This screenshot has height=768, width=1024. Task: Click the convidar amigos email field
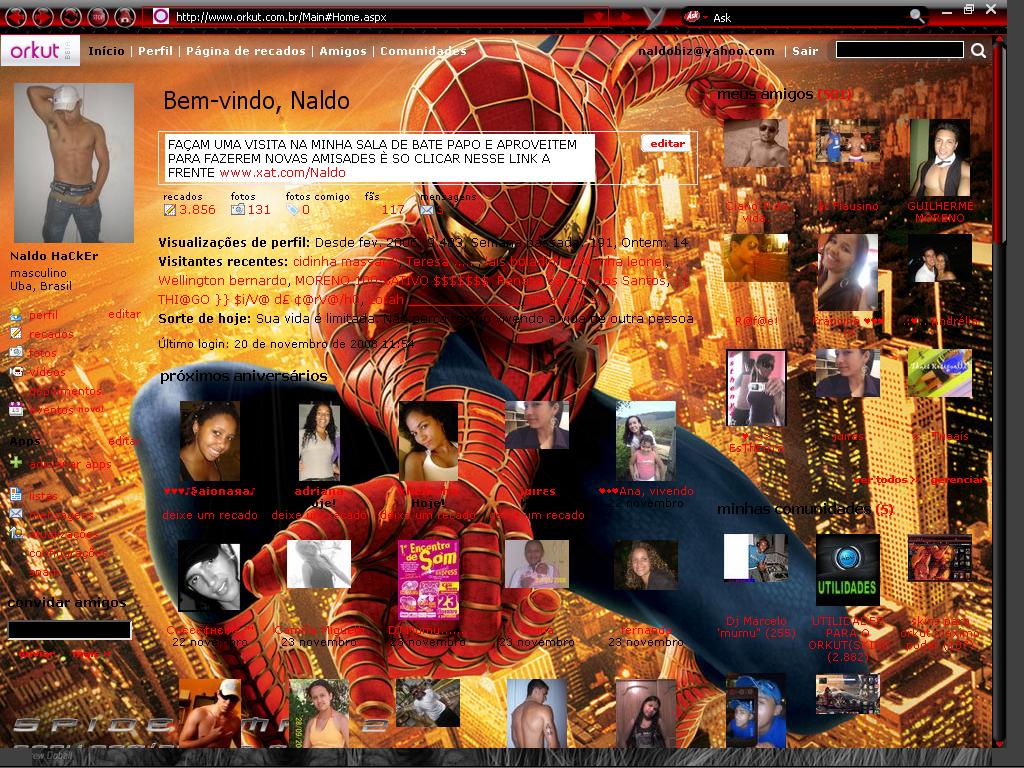[x=69, y=630]
